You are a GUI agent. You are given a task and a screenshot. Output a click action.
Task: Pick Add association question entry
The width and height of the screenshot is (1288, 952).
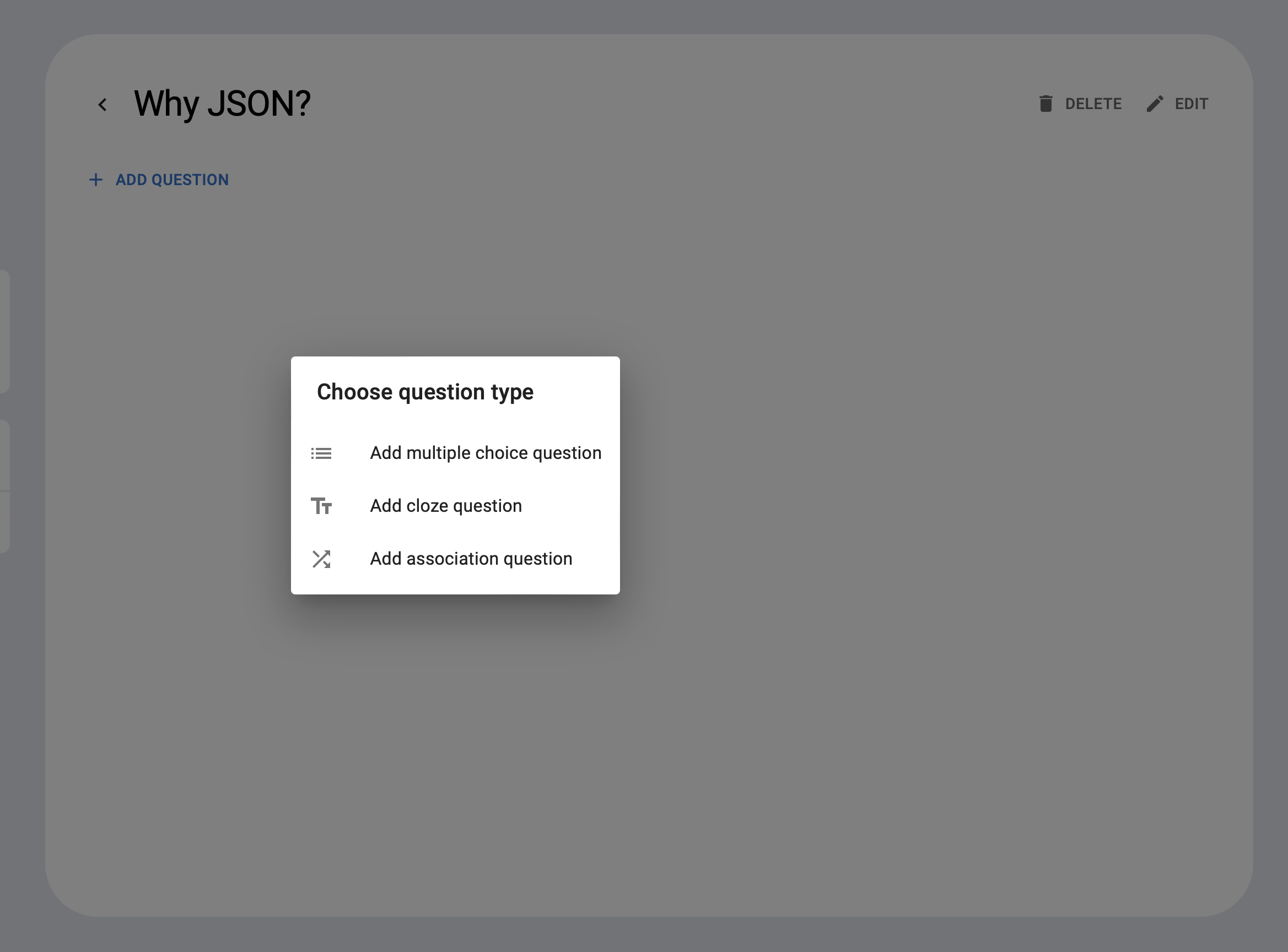click(455, 559)
